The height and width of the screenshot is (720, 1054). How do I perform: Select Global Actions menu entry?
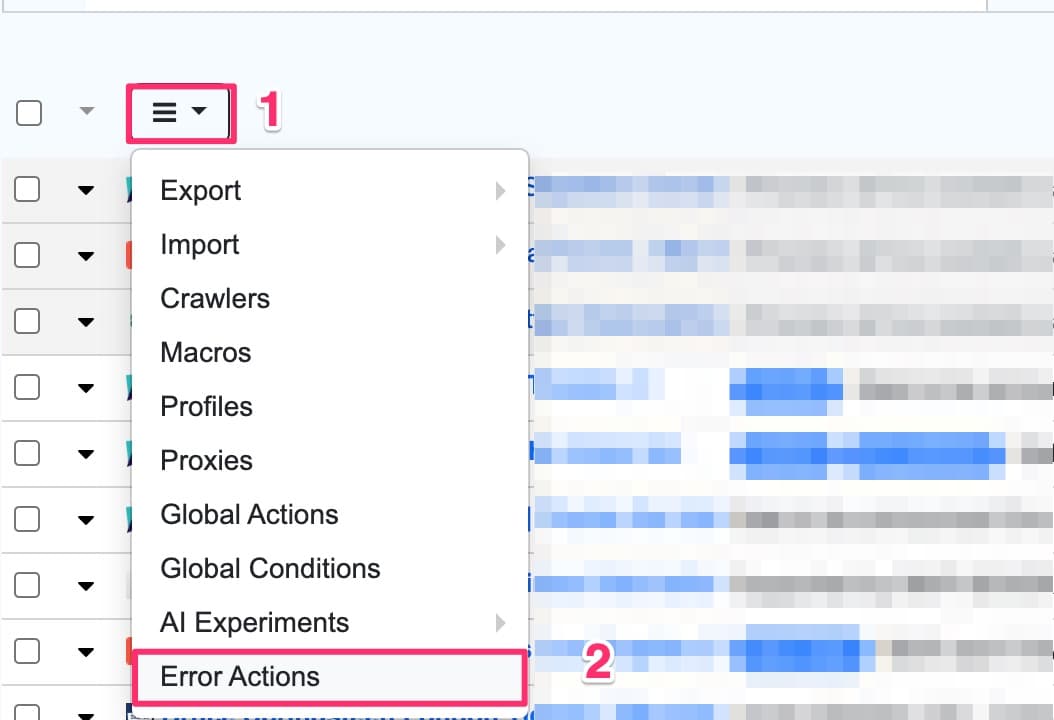pos(248,514)
